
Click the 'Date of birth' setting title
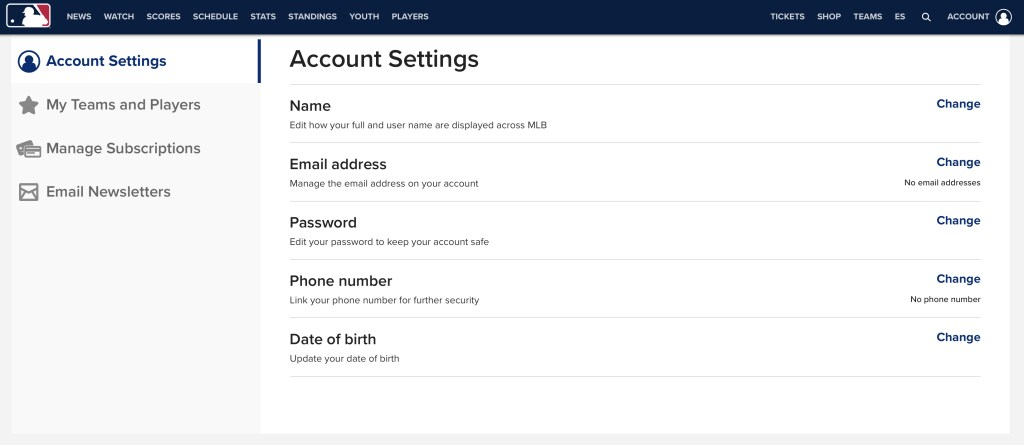(x=333, y=339)
